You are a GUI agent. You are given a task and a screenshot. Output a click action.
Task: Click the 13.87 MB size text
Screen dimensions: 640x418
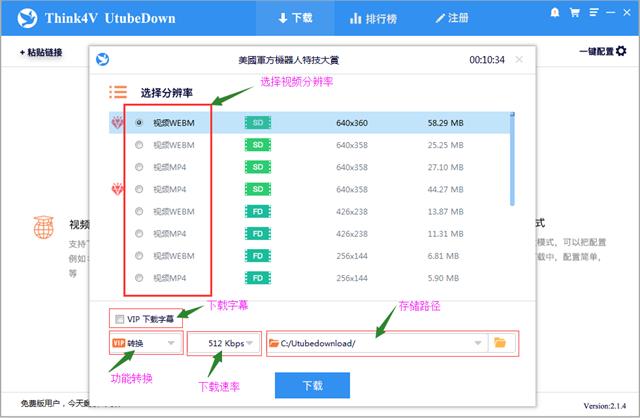point(446,212)
